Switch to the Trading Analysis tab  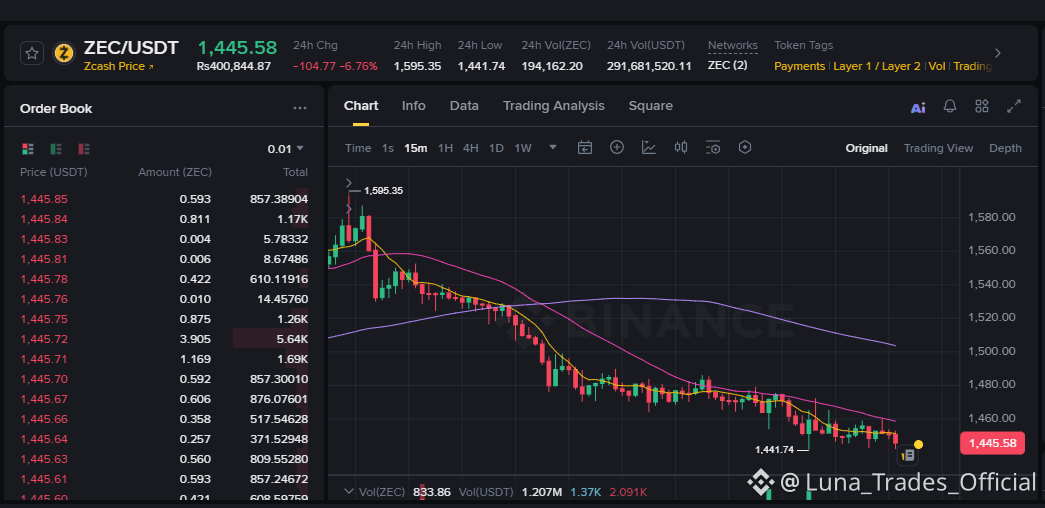point(553,105)
